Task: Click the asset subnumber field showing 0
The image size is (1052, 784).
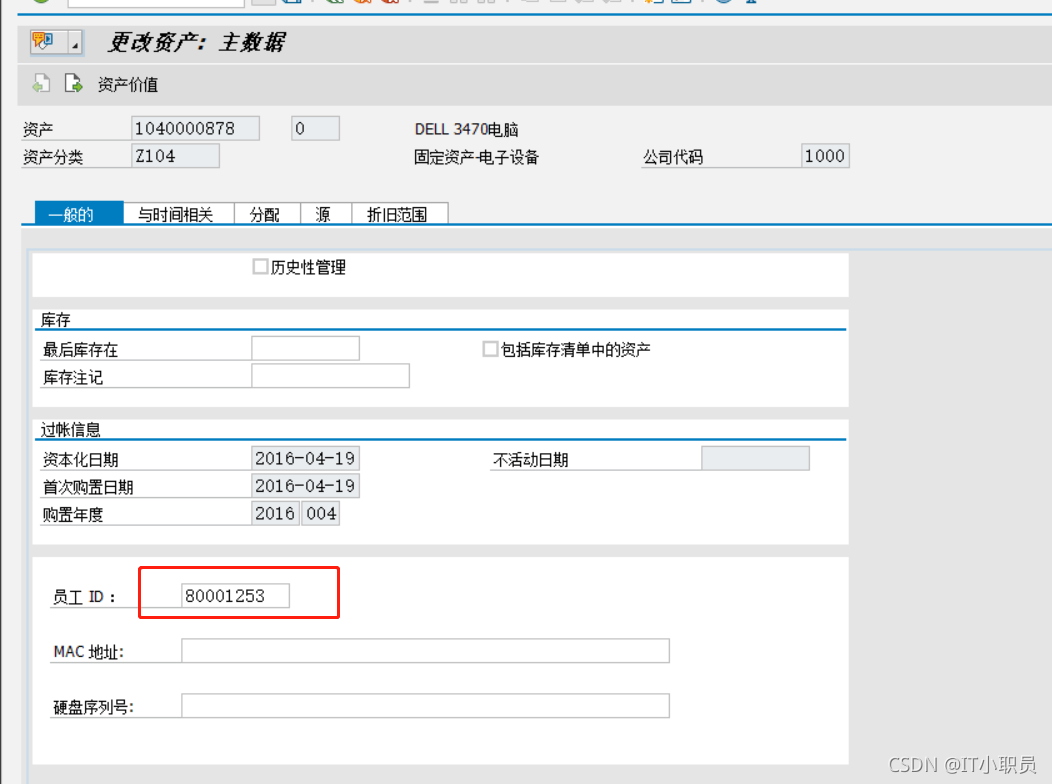Action: [x=315, y=128]
